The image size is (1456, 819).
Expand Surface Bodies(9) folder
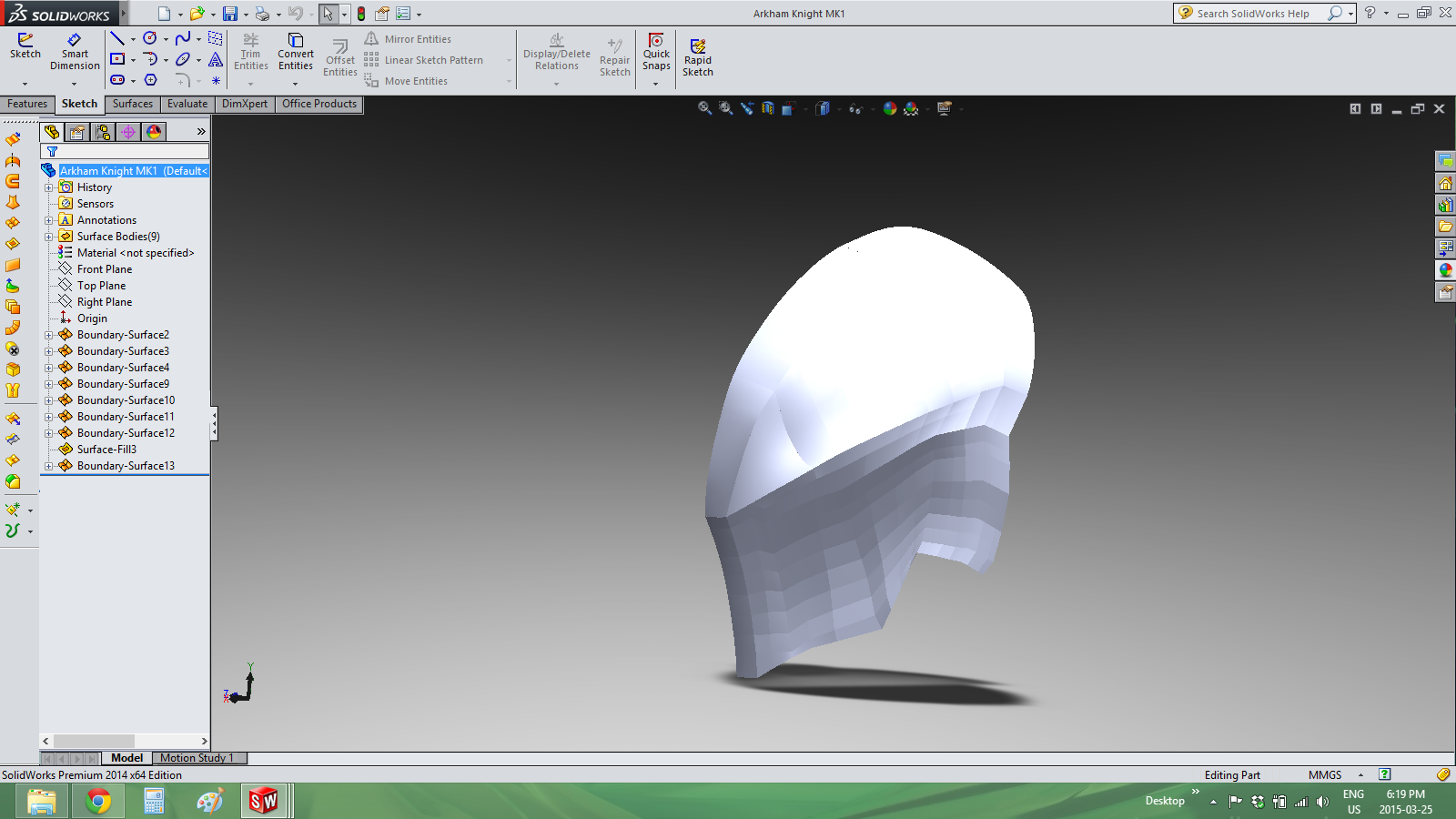click(49, 237)
